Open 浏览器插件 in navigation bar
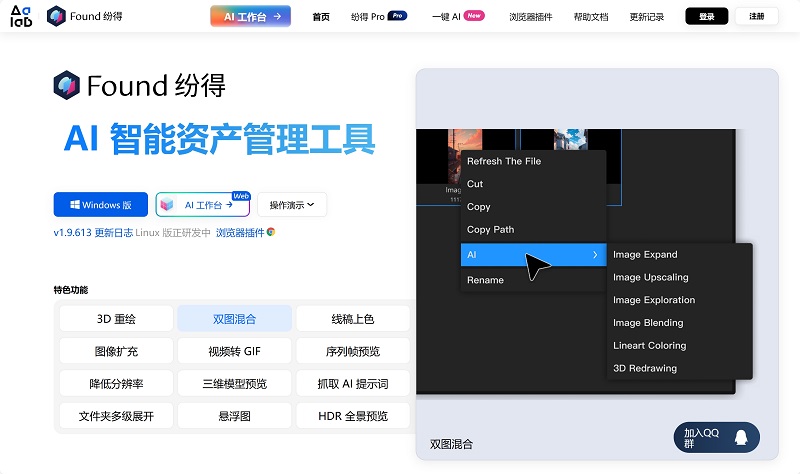The width and height of the screenshot is (800, 474). [531, 17]
